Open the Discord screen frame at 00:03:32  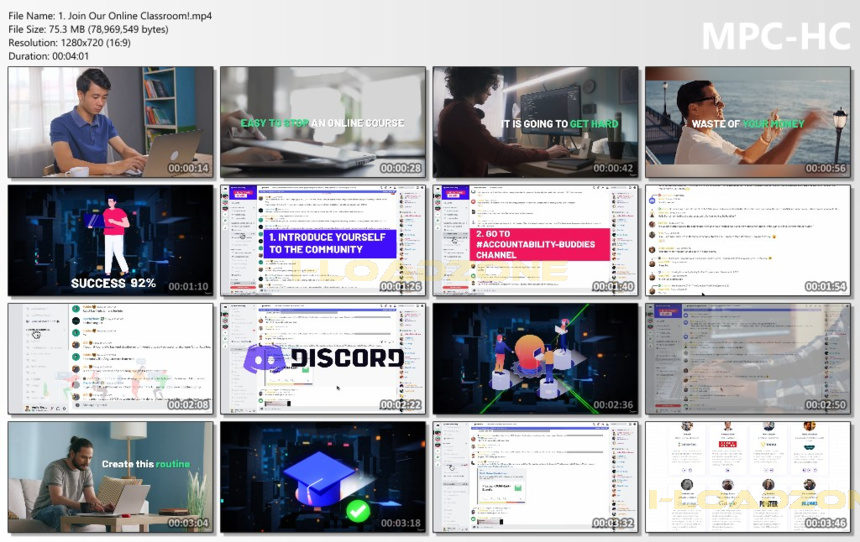coord(535,477)
